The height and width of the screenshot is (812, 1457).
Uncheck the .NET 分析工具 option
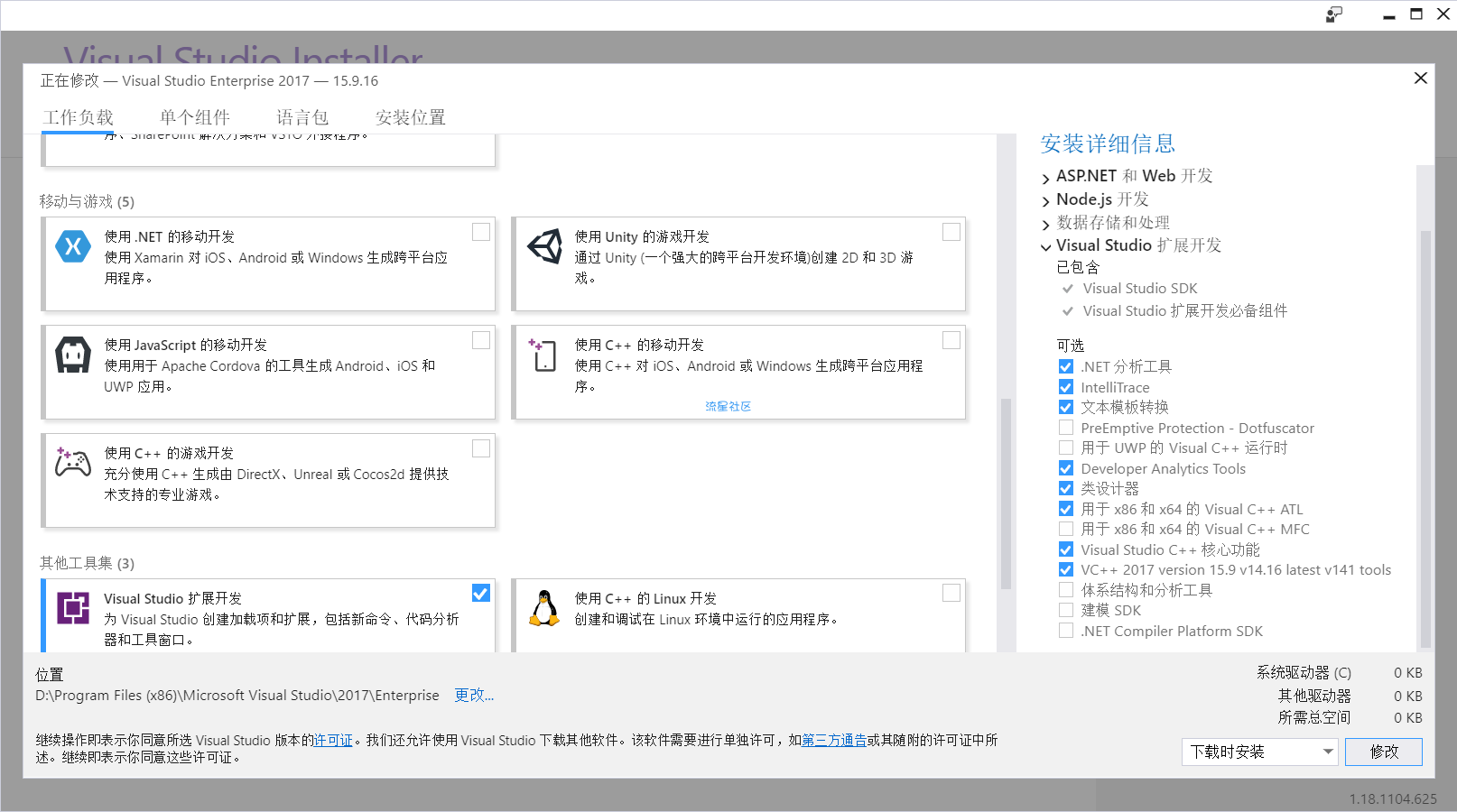click(x=1066, y=366)
